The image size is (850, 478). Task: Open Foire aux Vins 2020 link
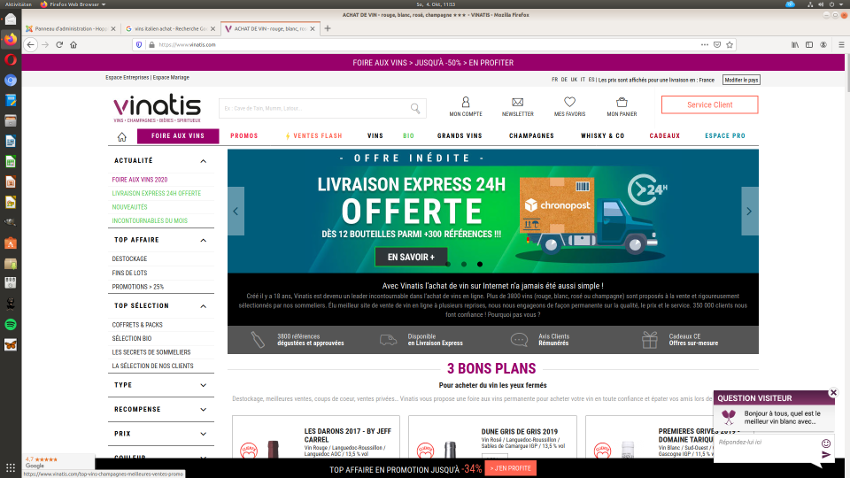pyautogui.click(x=139, y=180)
